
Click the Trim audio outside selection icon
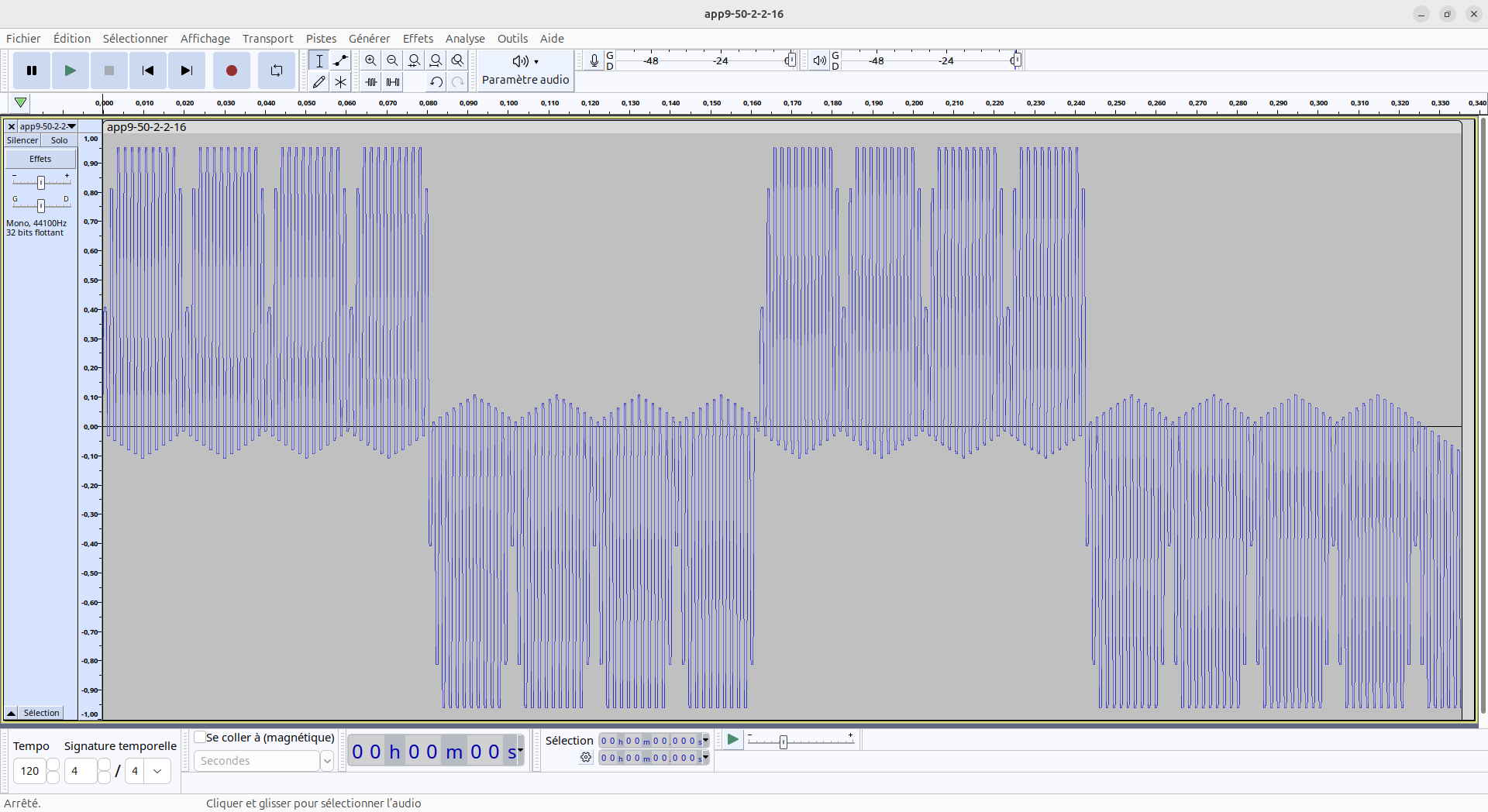371,82
